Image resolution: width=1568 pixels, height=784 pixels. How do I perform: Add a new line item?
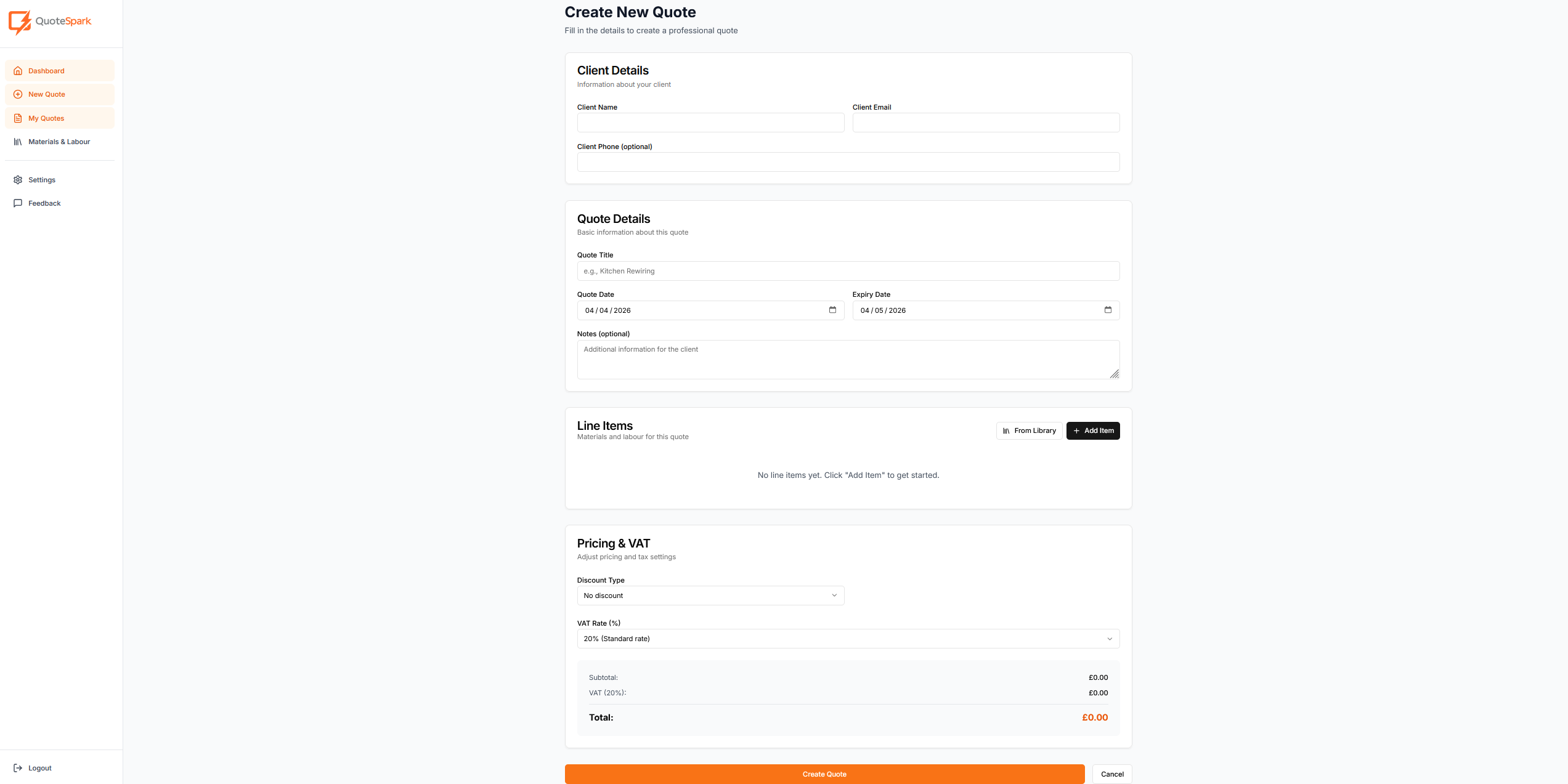point(1092,430)
